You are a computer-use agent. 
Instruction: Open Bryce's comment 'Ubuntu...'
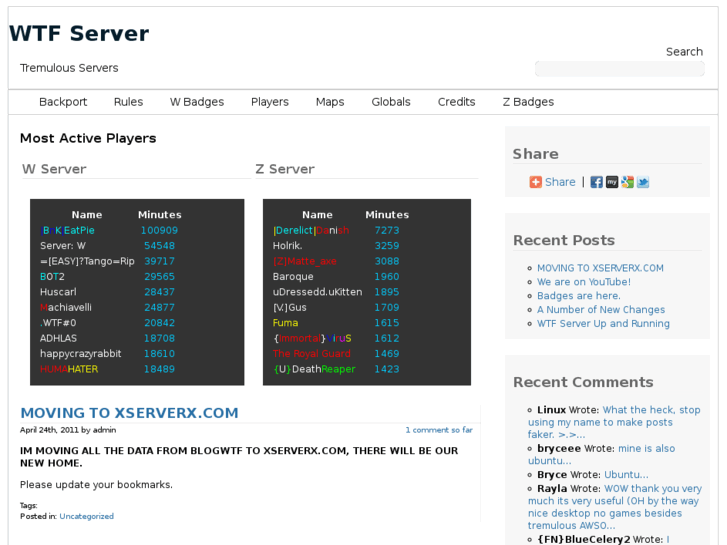coord(626,475)
